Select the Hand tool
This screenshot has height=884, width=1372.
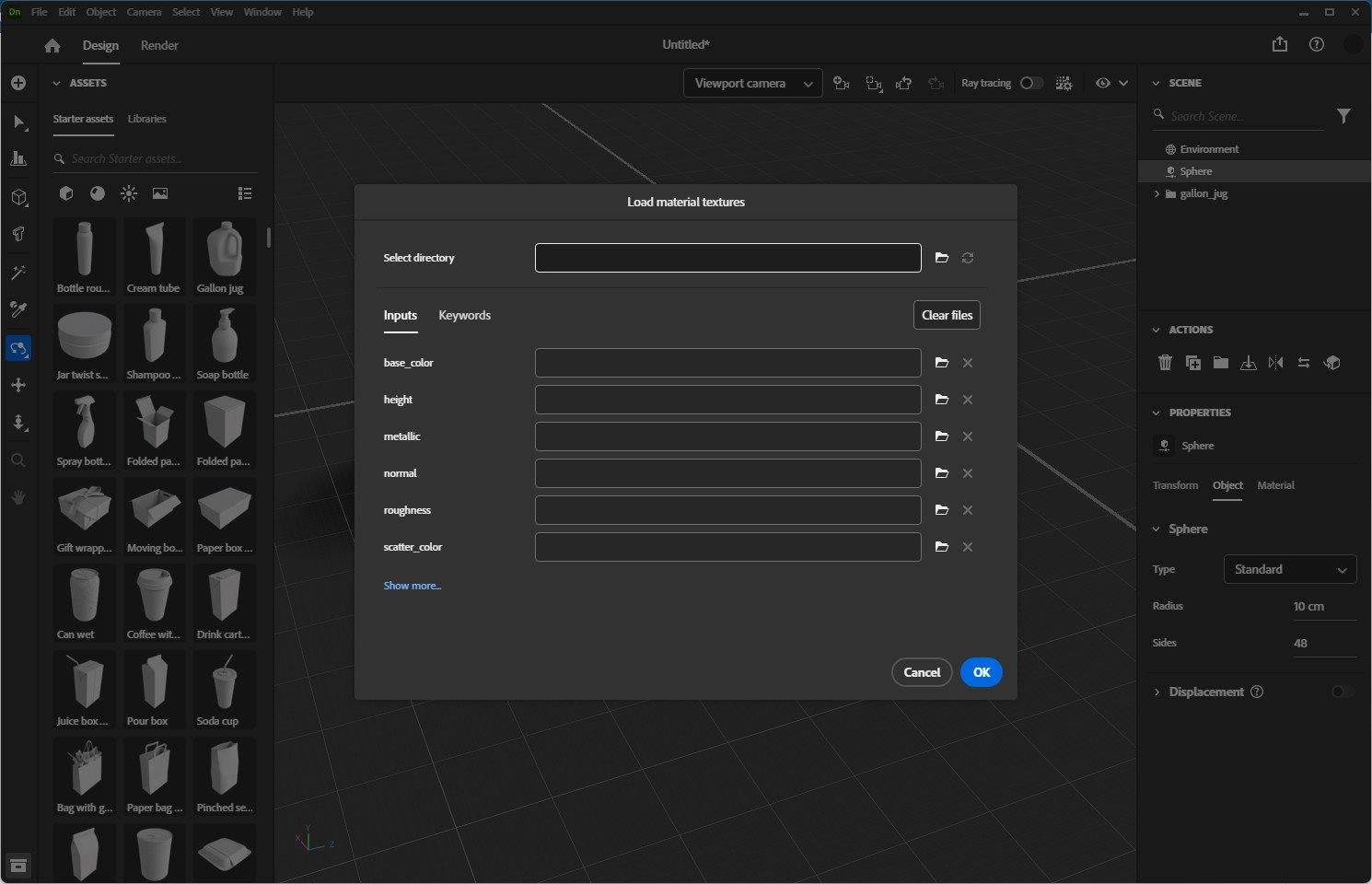tap(18, 497)
